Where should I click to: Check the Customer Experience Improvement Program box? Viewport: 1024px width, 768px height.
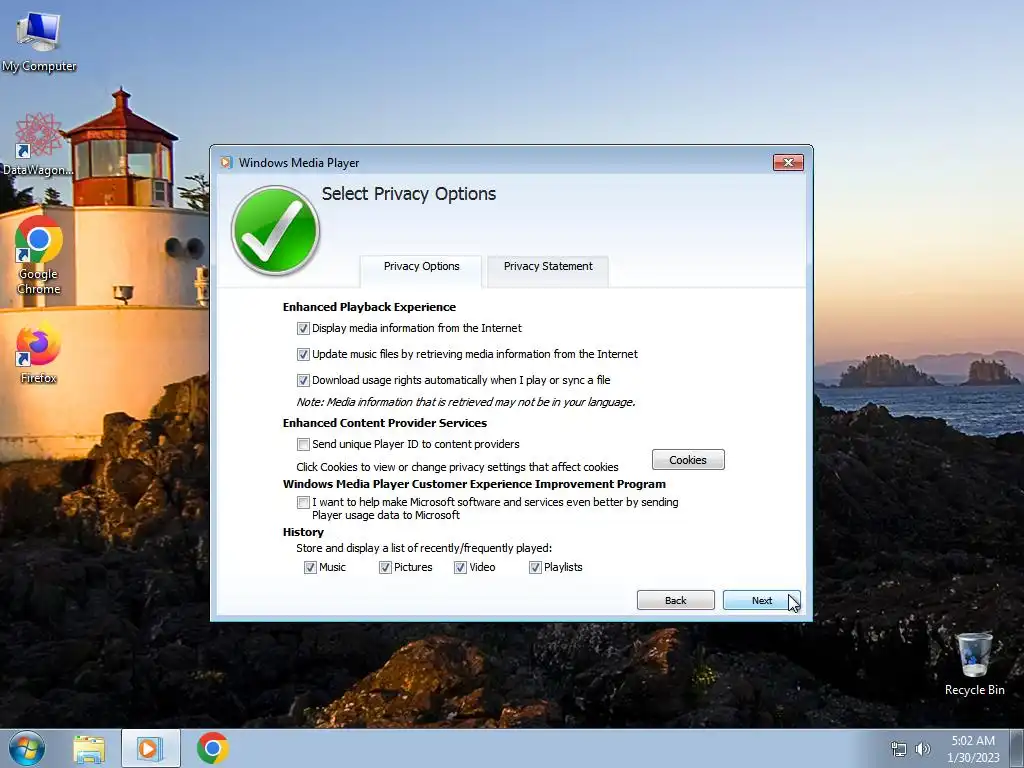click(303, 503)
